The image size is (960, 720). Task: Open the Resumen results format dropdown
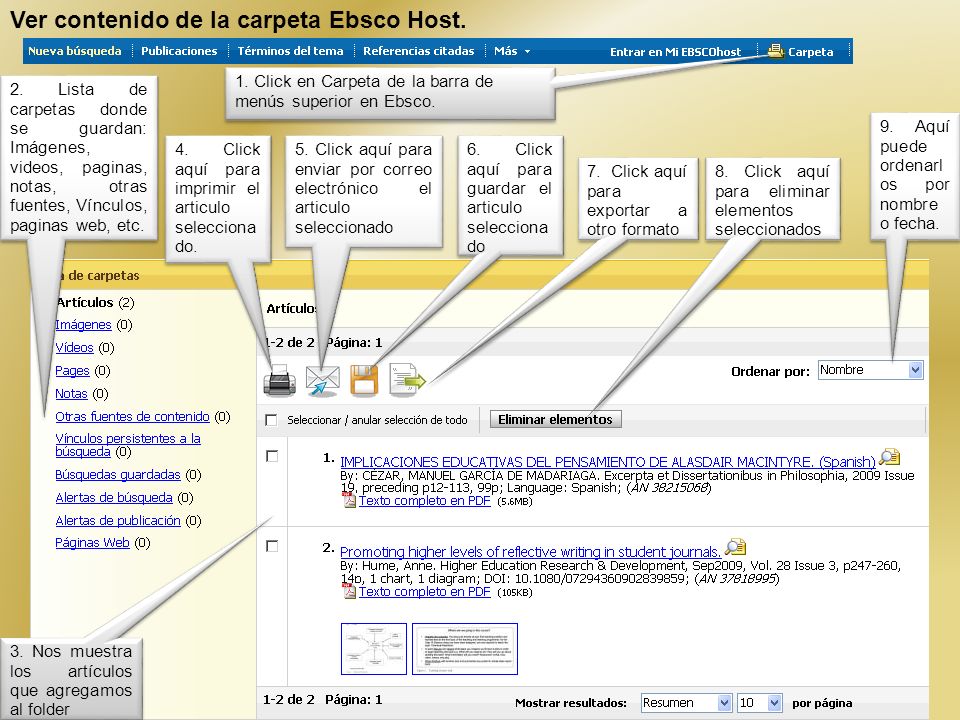tap(686, 703)
